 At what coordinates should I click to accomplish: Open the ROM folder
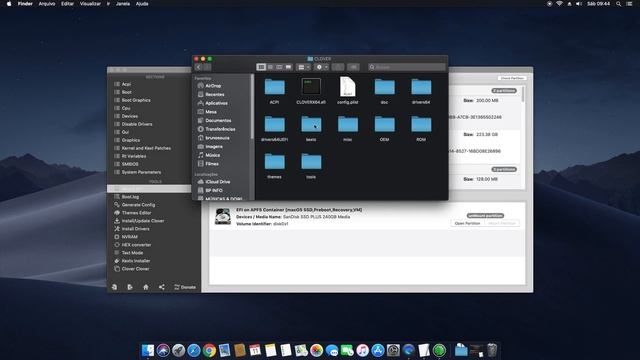[x=421, y=124]
